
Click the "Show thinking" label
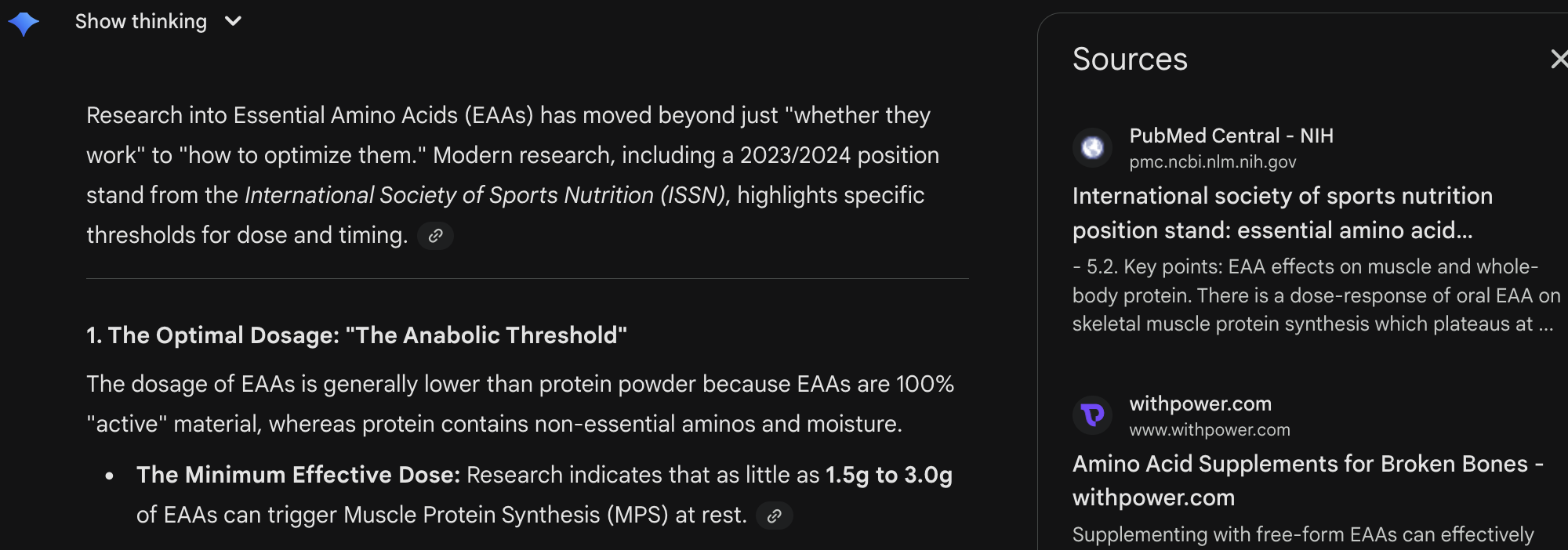[x=141, y=22]
